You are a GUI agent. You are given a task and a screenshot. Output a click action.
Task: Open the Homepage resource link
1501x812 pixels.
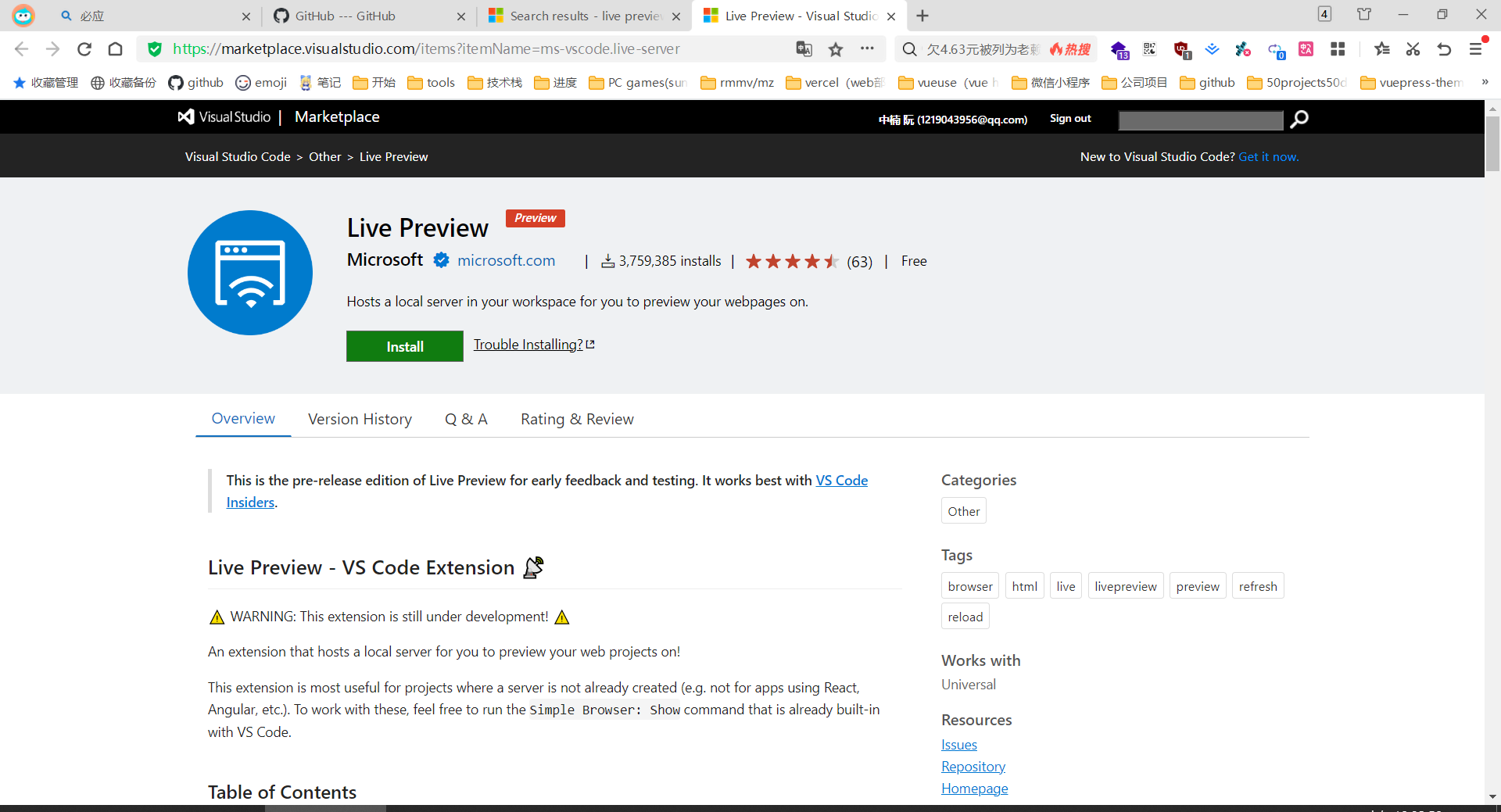[974, 789]
